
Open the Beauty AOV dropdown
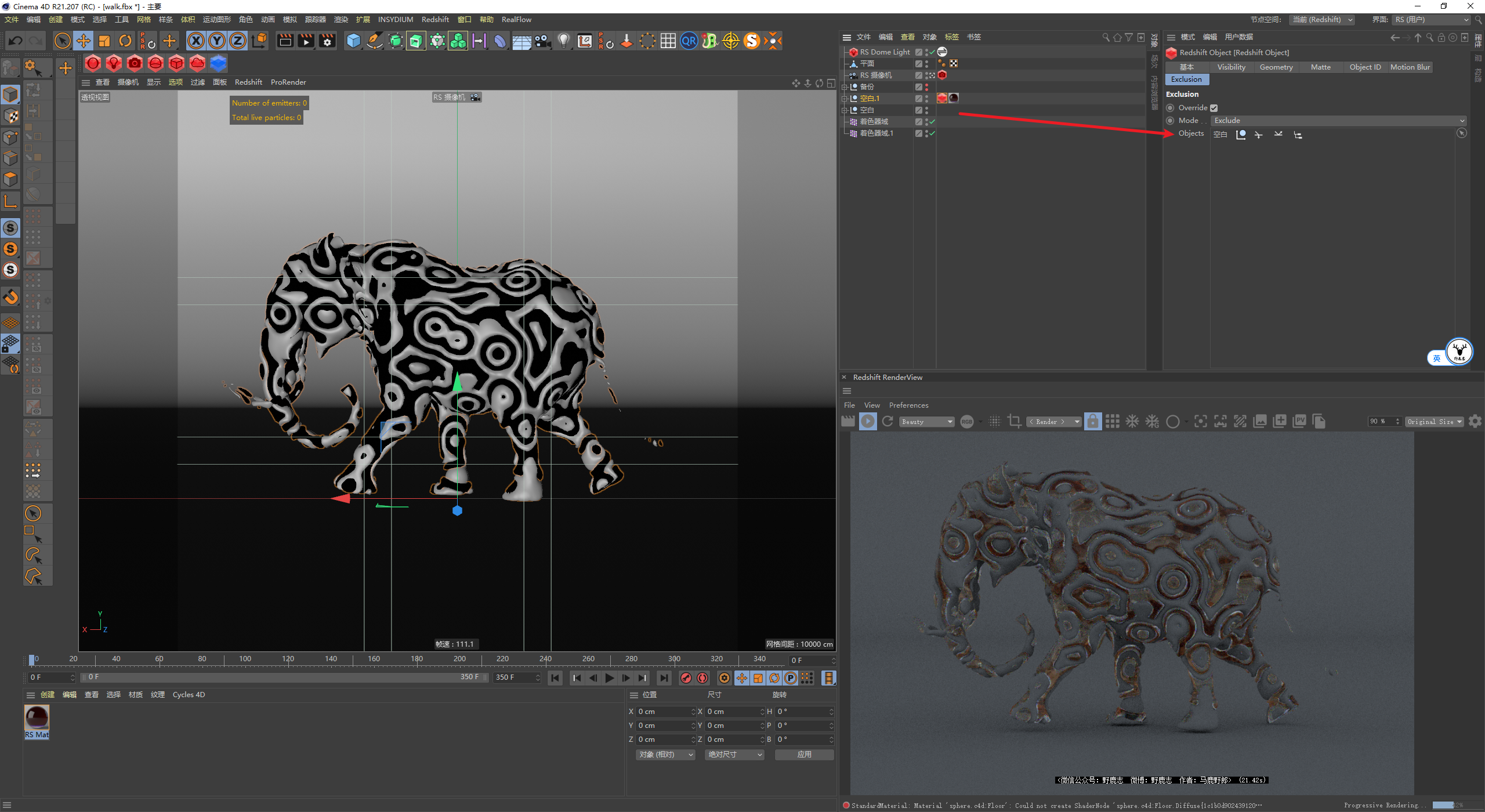point(926,422)
